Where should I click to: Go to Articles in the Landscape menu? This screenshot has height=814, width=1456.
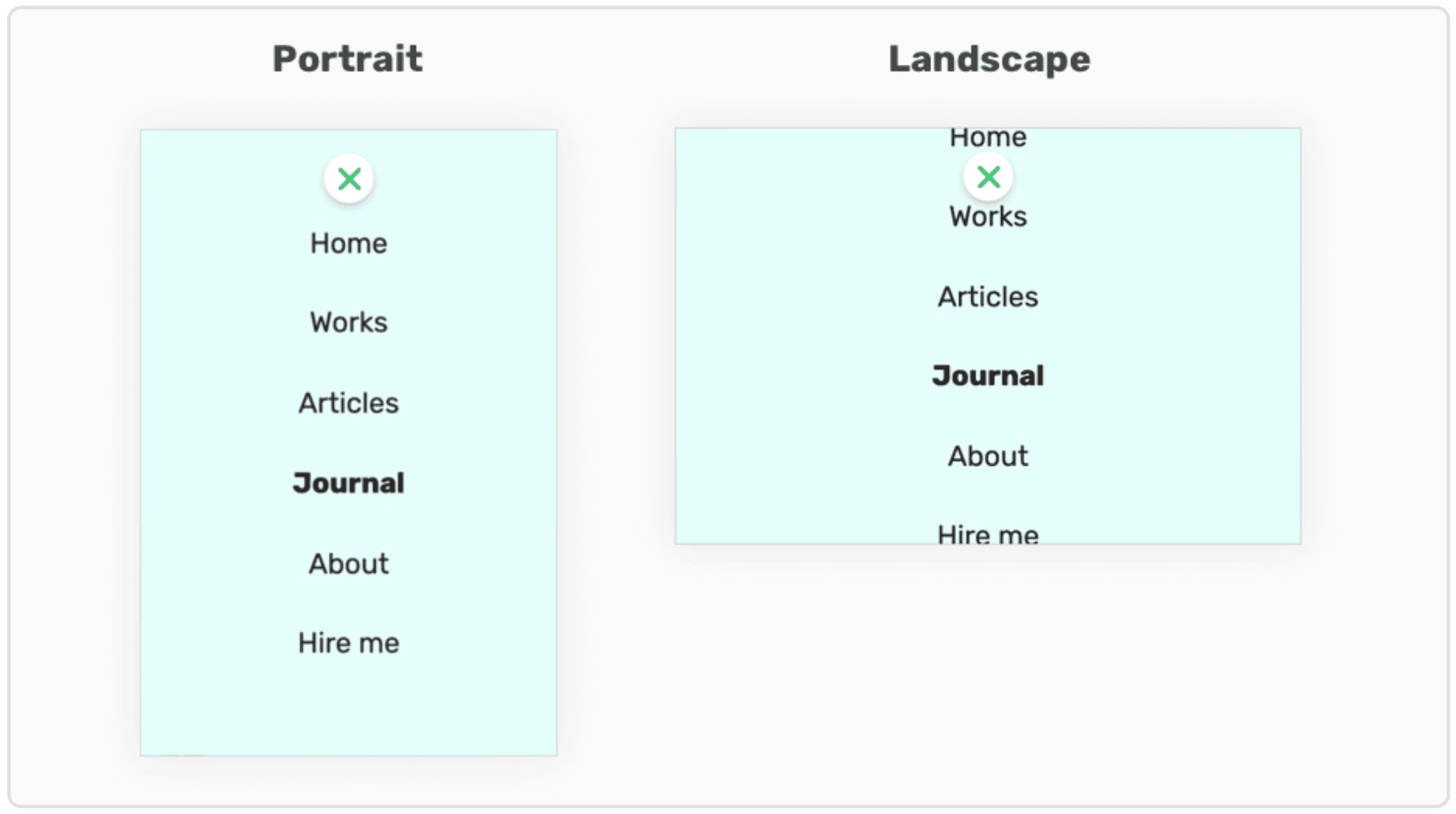[988, 296]
